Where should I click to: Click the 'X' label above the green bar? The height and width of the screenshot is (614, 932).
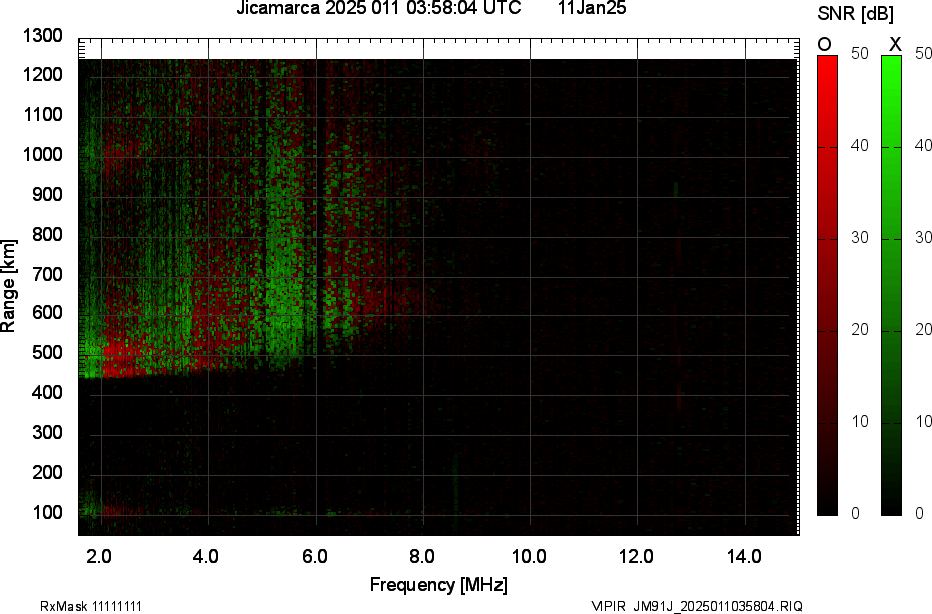click(895, 45)
